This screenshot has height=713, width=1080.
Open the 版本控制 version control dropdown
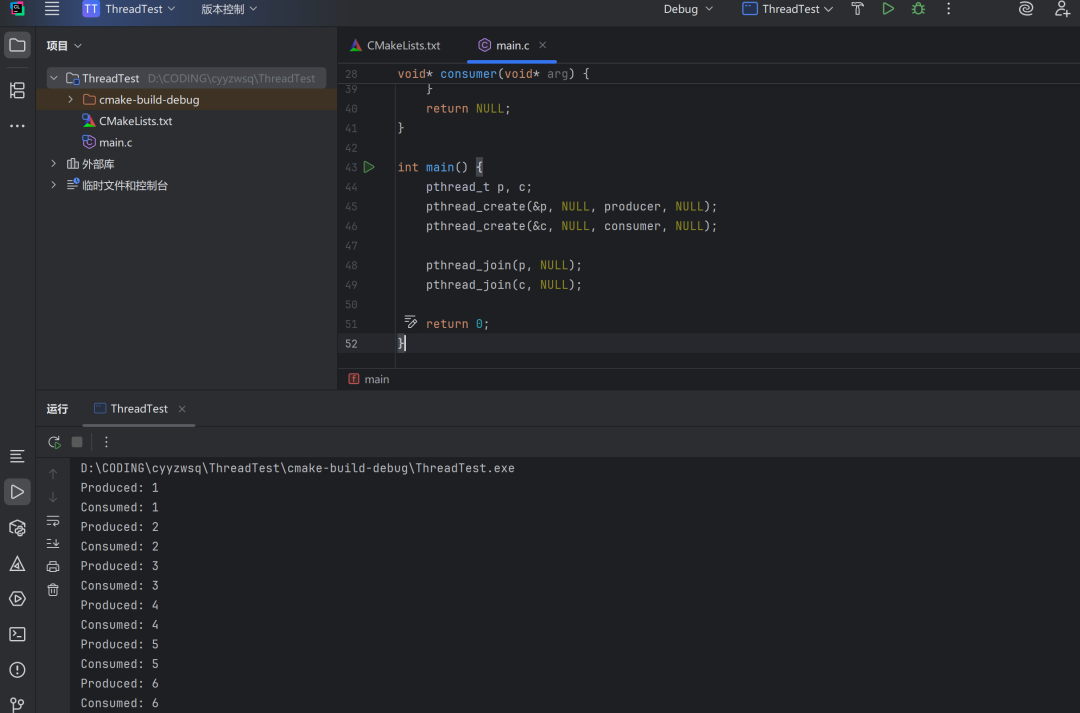click(229, 9)
